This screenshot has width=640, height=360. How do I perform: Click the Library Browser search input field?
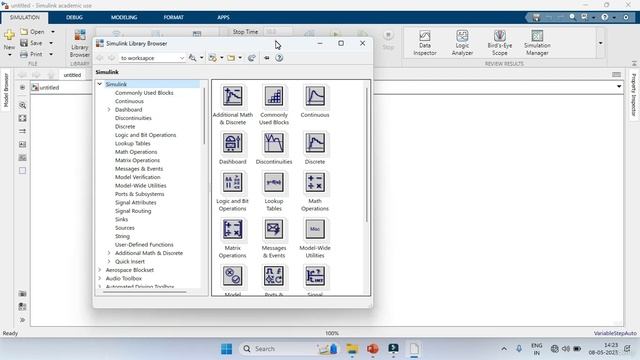(x=149, y=58)
